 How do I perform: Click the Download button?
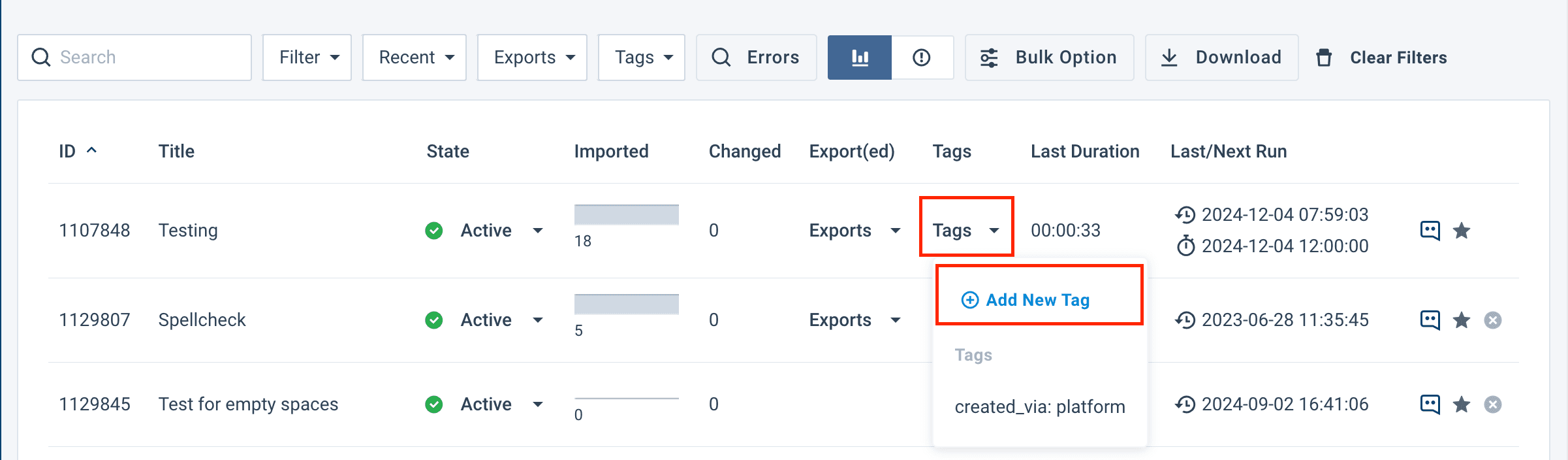pos(1221,57)
